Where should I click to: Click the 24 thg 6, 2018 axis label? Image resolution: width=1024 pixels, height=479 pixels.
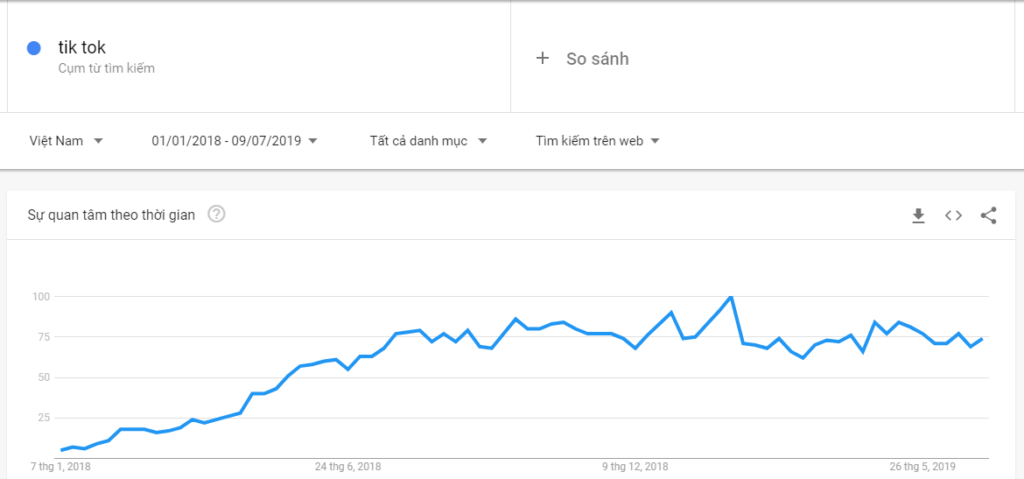click(348, 467)
